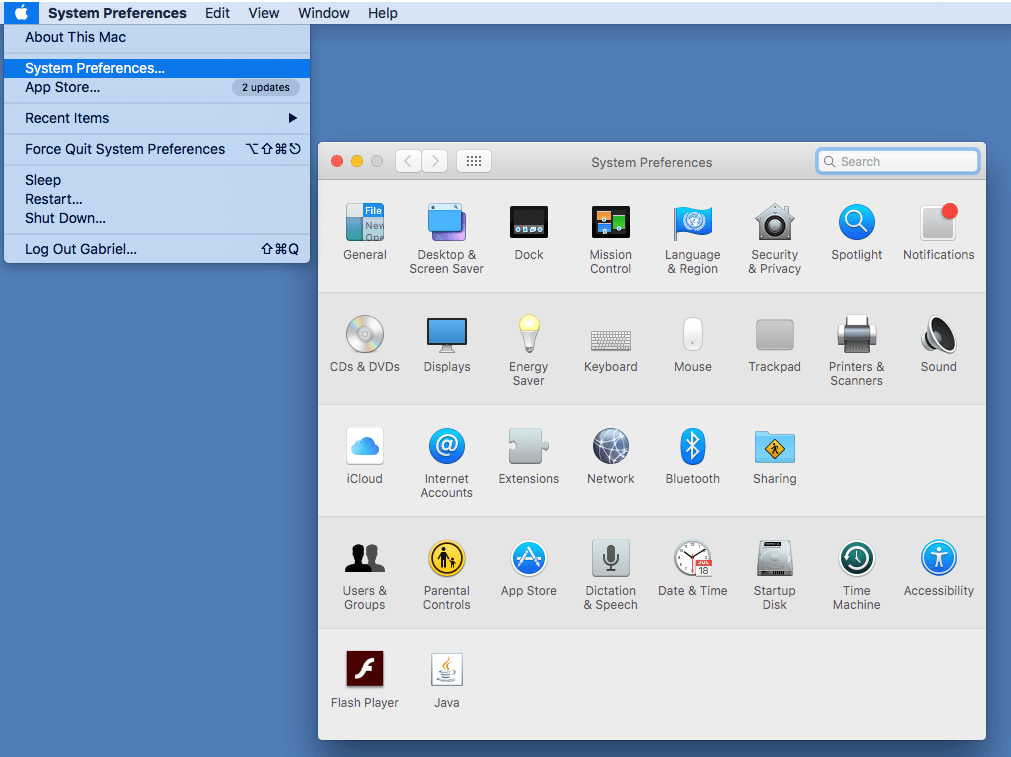The image size is (1011, 757).
Task: Open Users & Groups preferences
Action: point(365,575)
